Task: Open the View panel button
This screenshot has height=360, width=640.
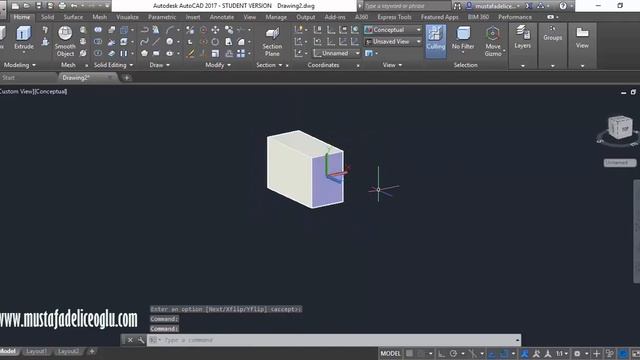Action: (x=582, y=38)
